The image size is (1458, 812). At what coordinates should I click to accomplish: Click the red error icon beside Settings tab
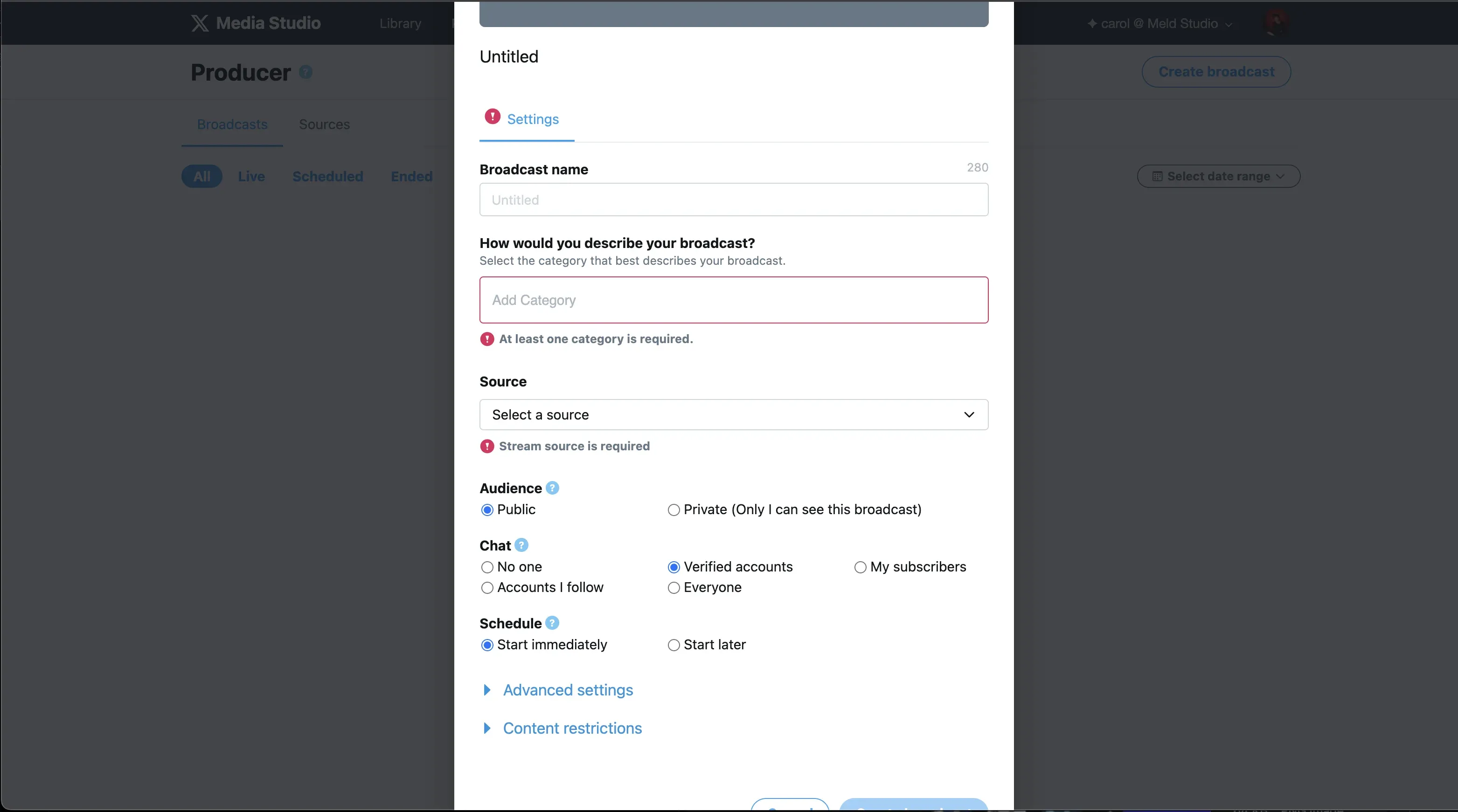(x=493, y=117)
